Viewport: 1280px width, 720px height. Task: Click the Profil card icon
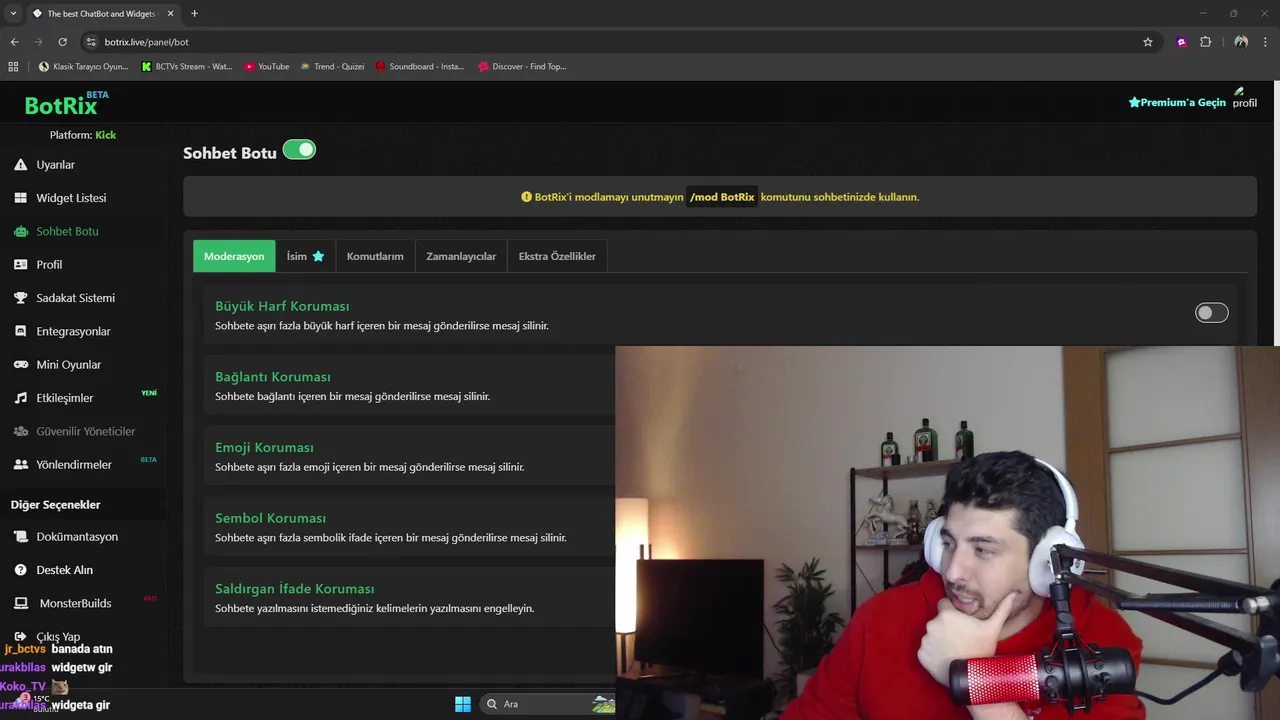click(20, 265)
